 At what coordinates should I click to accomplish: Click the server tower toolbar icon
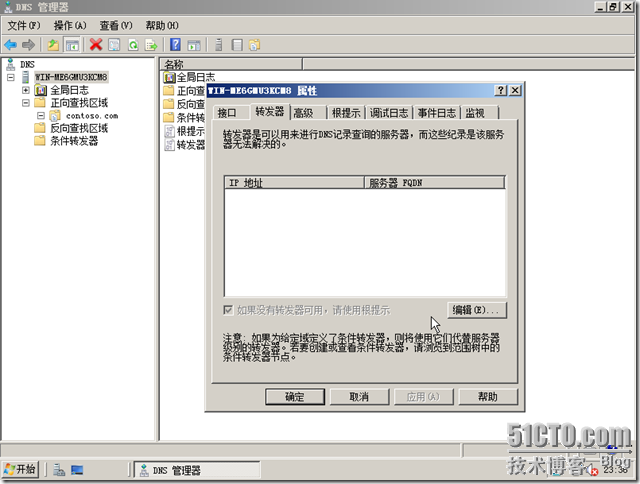coord(219,44)
